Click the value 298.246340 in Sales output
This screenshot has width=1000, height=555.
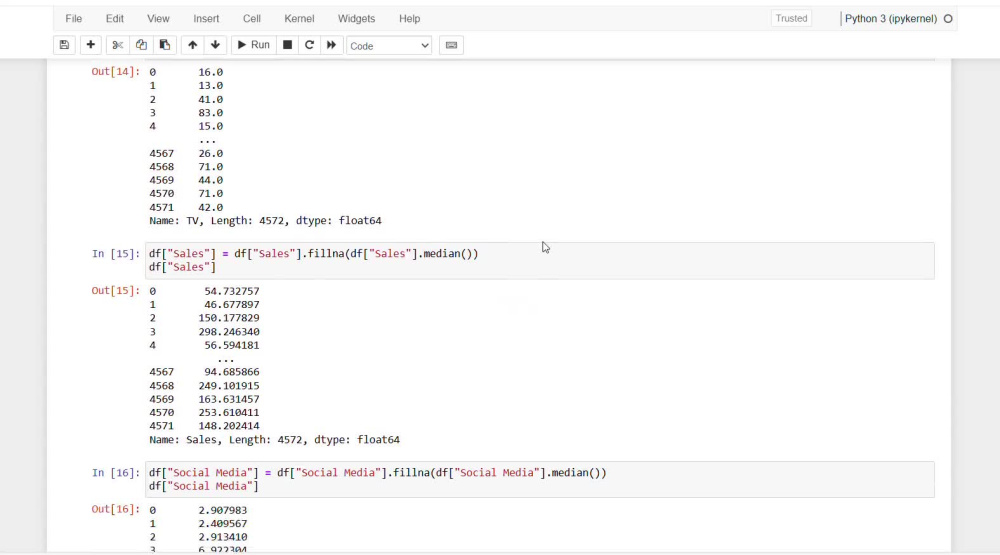pos(229,332)
